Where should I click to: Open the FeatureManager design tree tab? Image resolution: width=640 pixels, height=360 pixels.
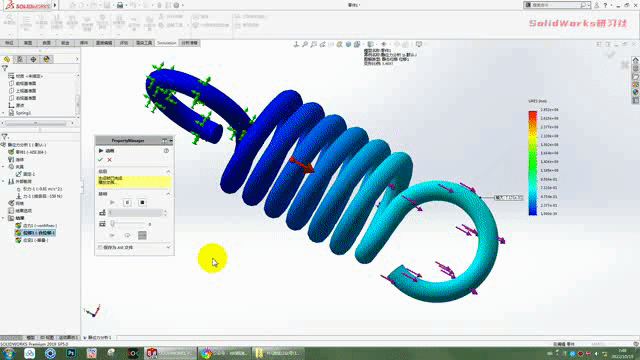pos(7,59)
